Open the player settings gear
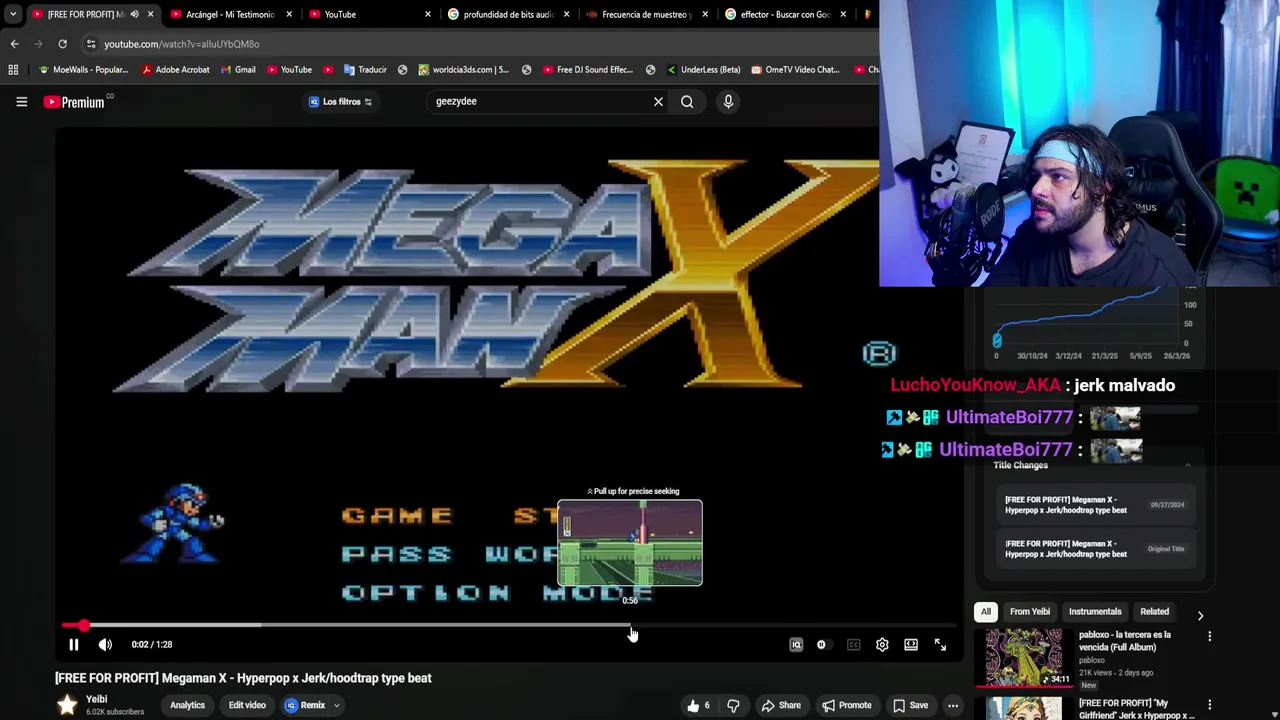1280x720 pixels. pyautogui.click(x=882, y=645)
